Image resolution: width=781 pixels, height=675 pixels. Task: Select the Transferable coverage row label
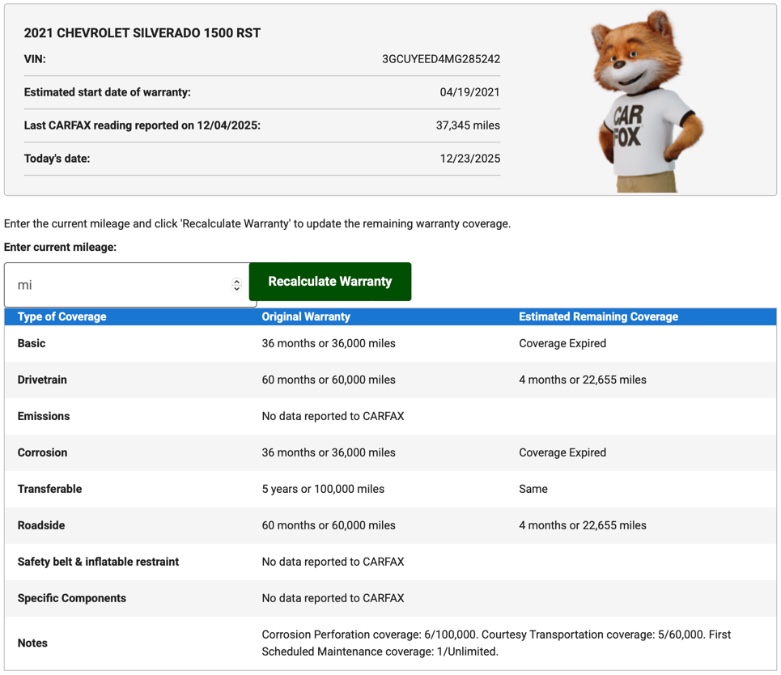(50, 489)
